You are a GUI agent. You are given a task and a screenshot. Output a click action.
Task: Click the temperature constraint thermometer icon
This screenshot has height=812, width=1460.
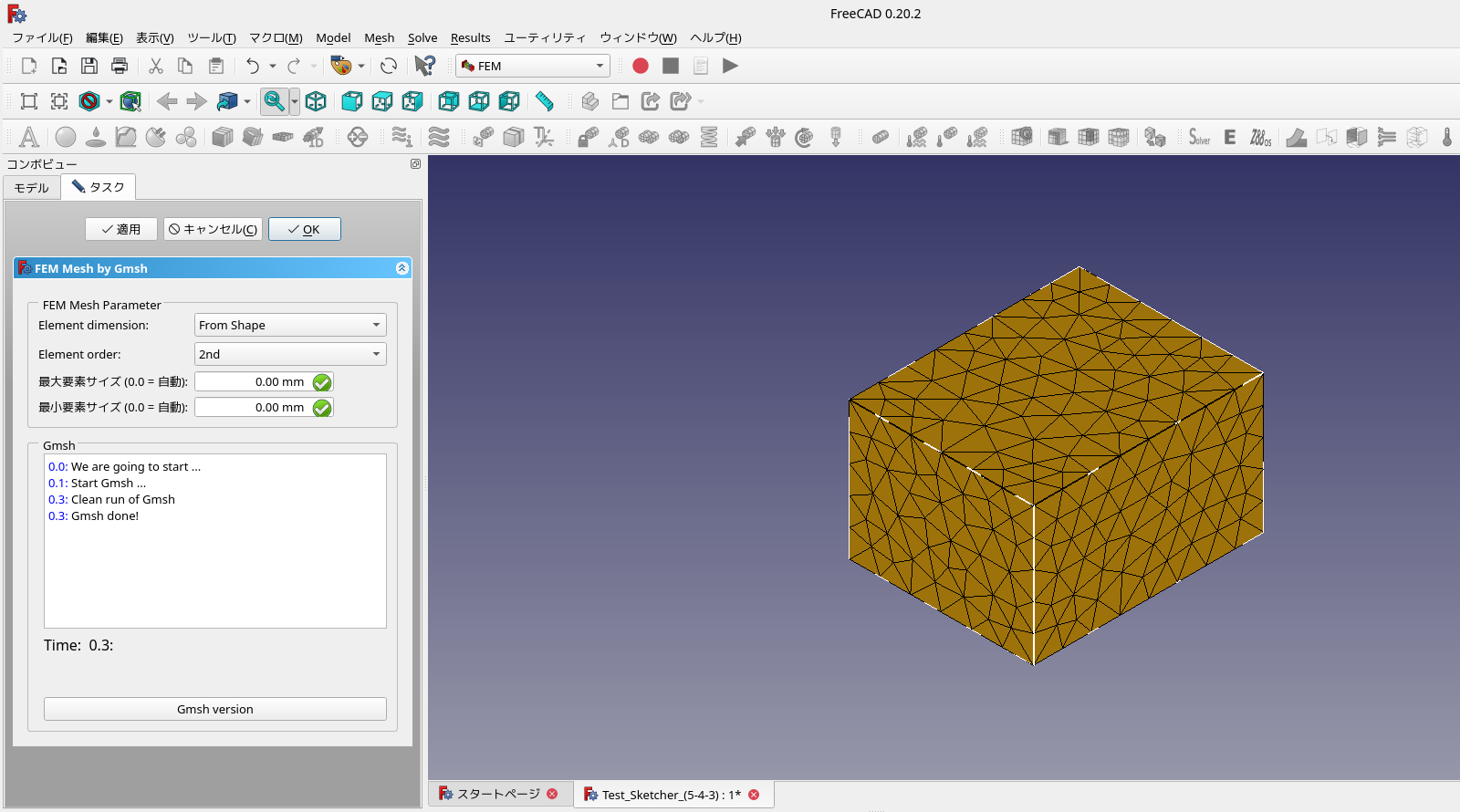tap(1447, 137)
